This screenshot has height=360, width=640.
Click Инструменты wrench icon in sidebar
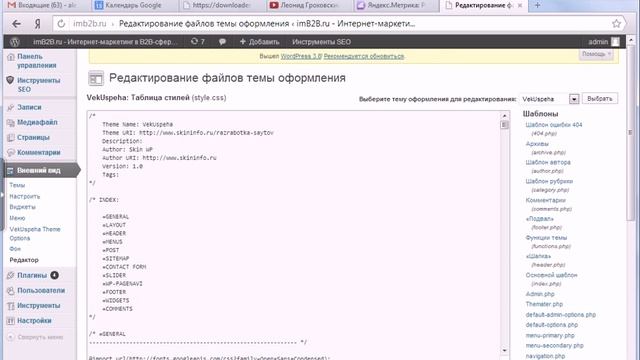[x=11, y=306]
